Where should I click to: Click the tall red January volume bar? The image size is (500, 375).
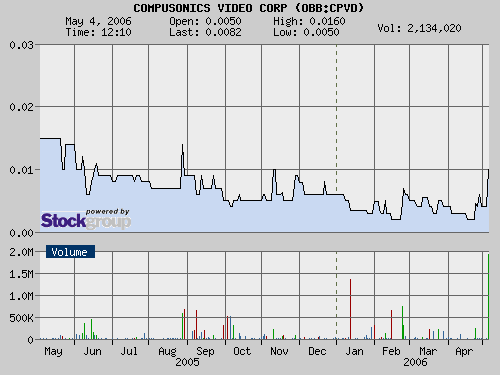[x=351, y=309]
